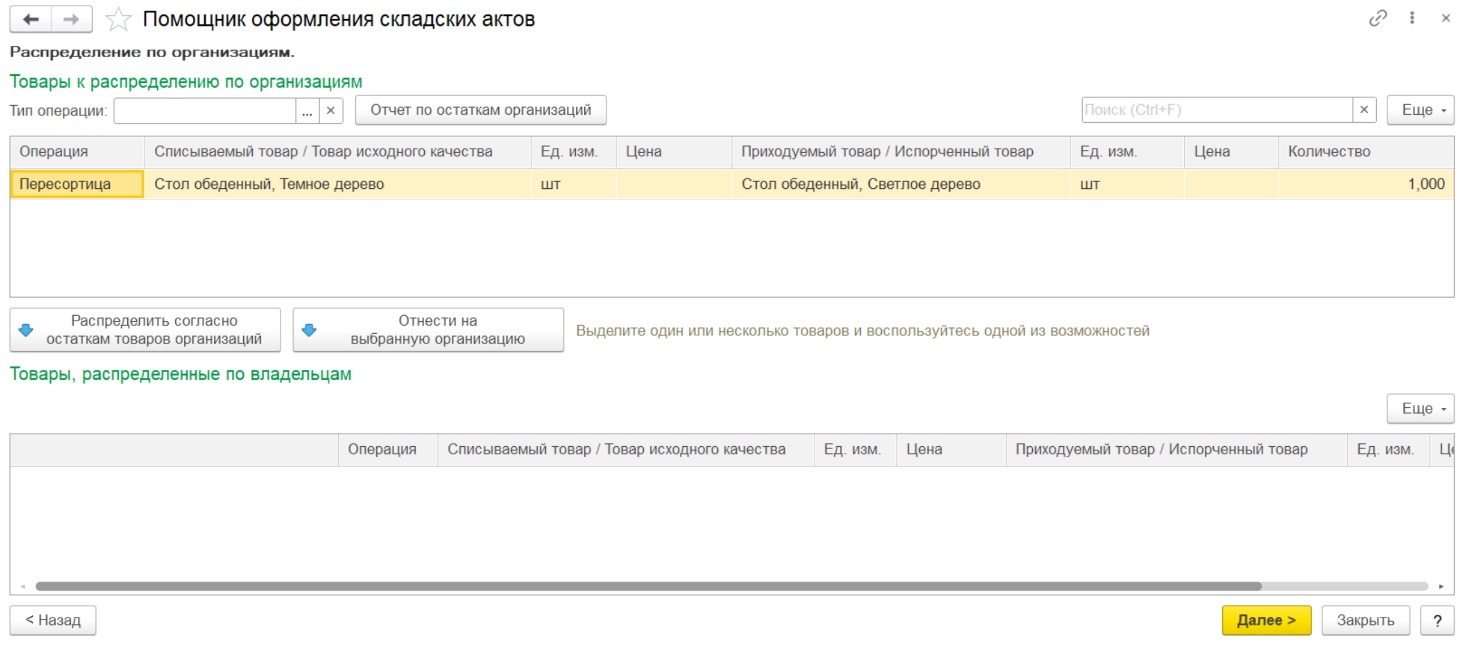1470x647 pixels.
Task: Select the Пересортица operation cell
Action: pyautogui.click(x=76, y=184)
